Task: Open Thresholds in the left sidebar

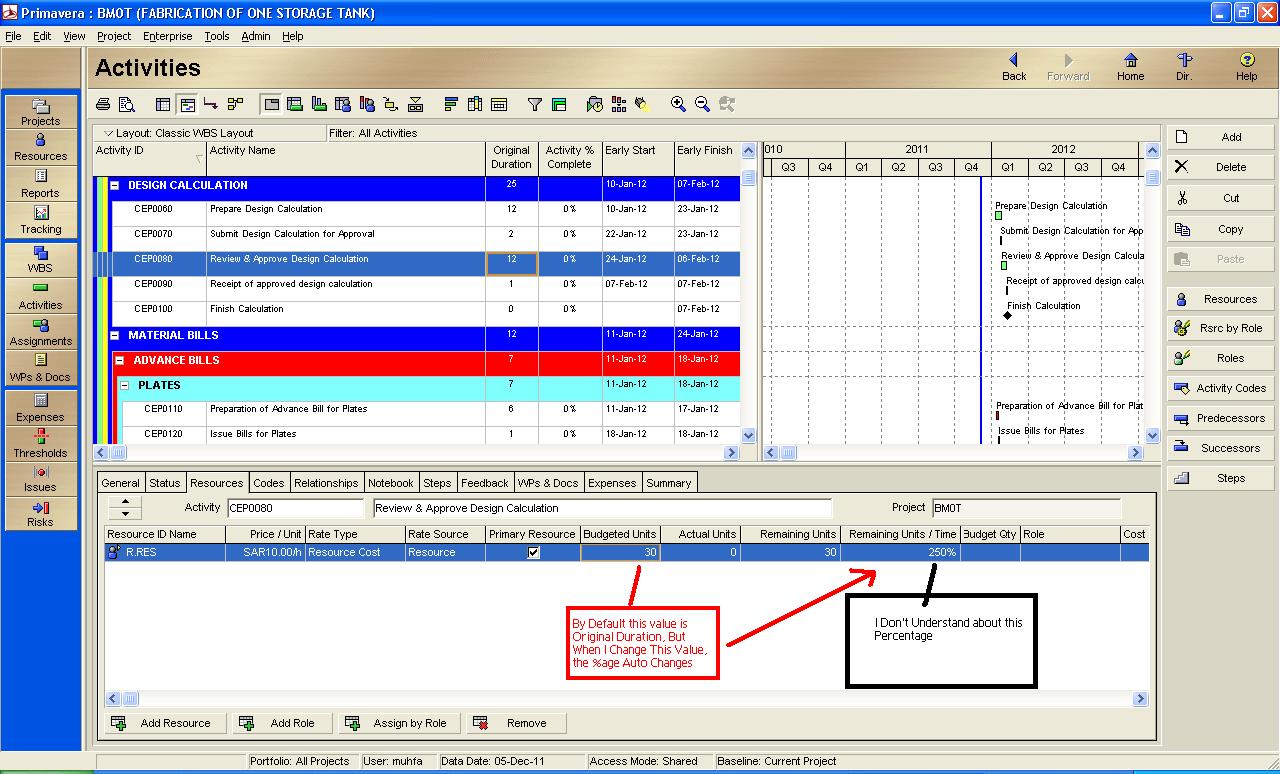Action: 41,444
